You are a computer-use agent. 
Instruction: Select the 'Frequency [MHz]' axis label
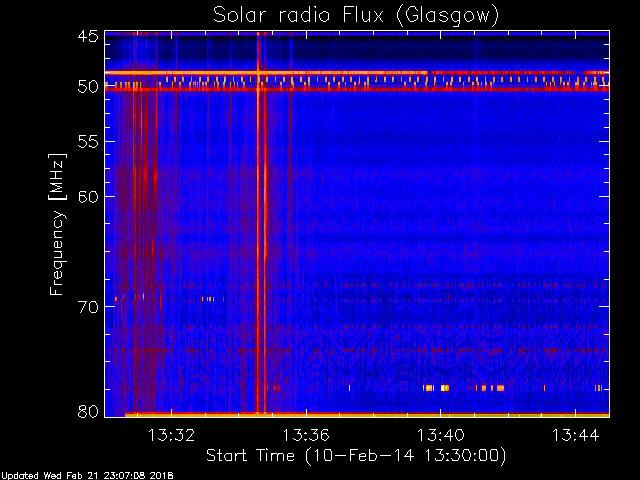click(x=57, y=224)
